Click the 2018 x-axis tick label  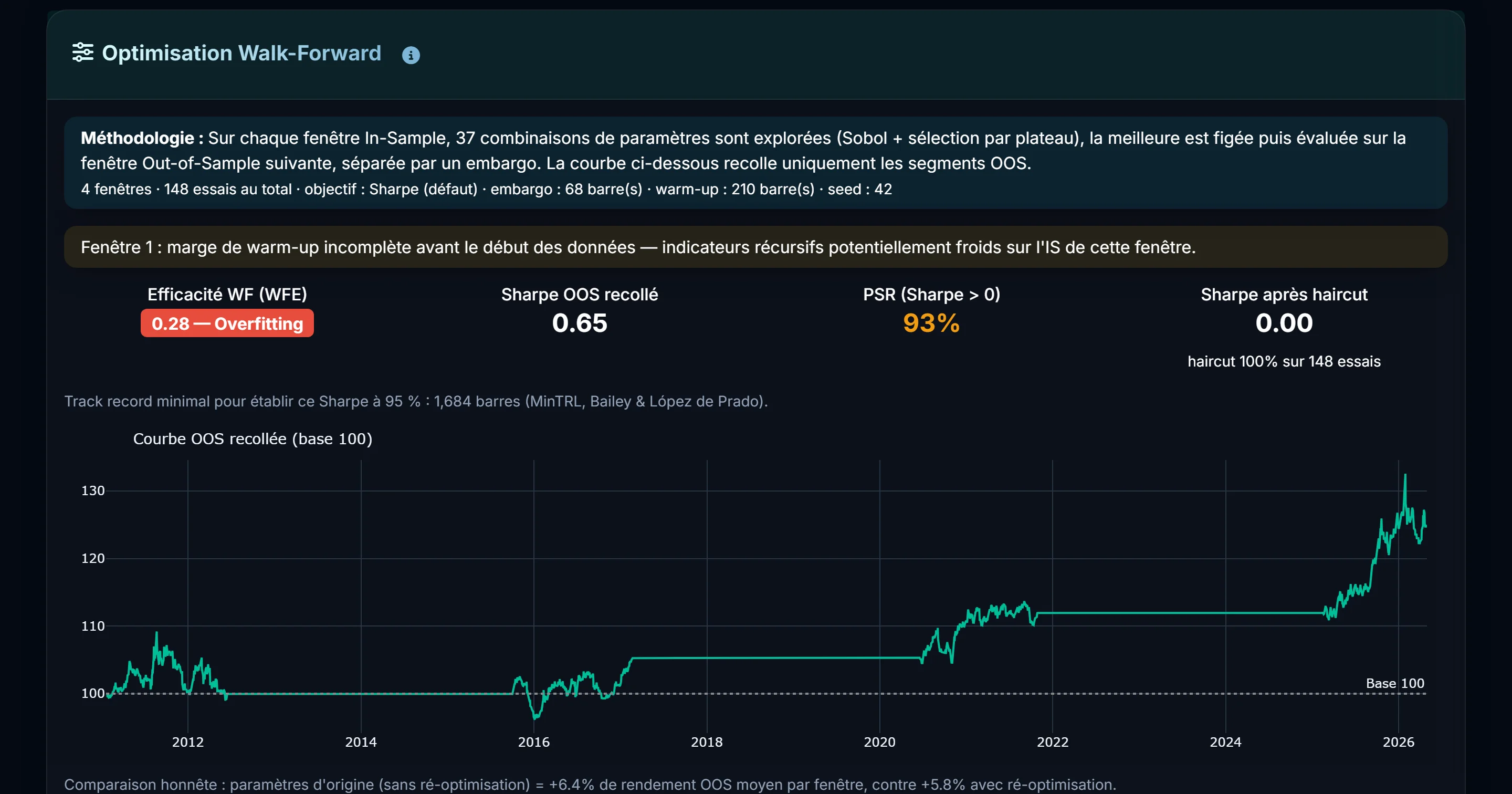pos(707,741)
